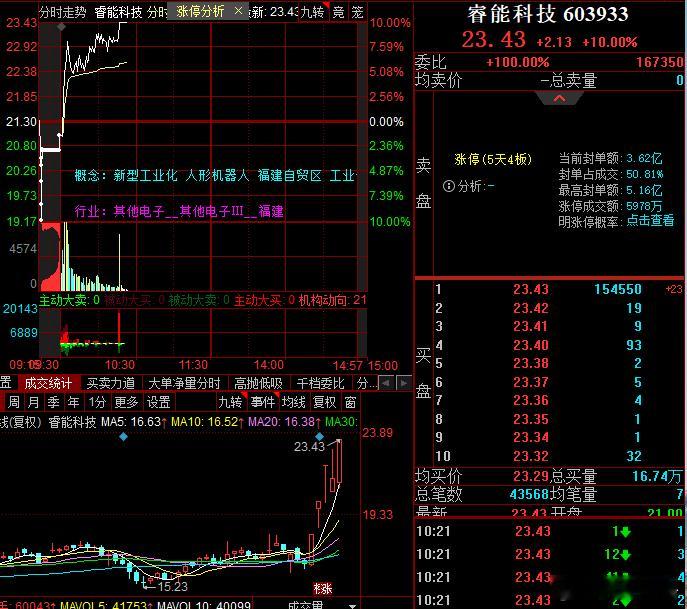Click the 委比 +100.00% value
Screen dimensions: 687x609
[517, 62]
